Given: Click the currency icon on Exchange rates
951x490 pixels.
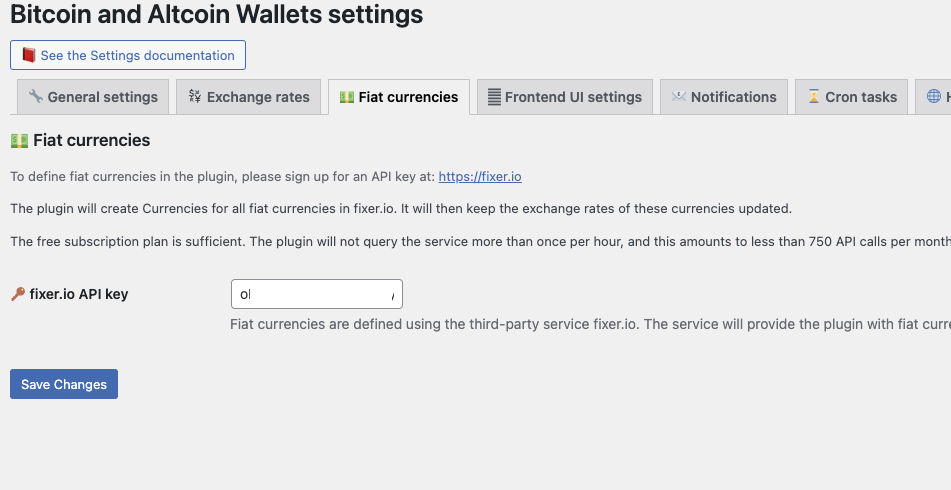Looking at the screenshot, I should pos(195,96).
